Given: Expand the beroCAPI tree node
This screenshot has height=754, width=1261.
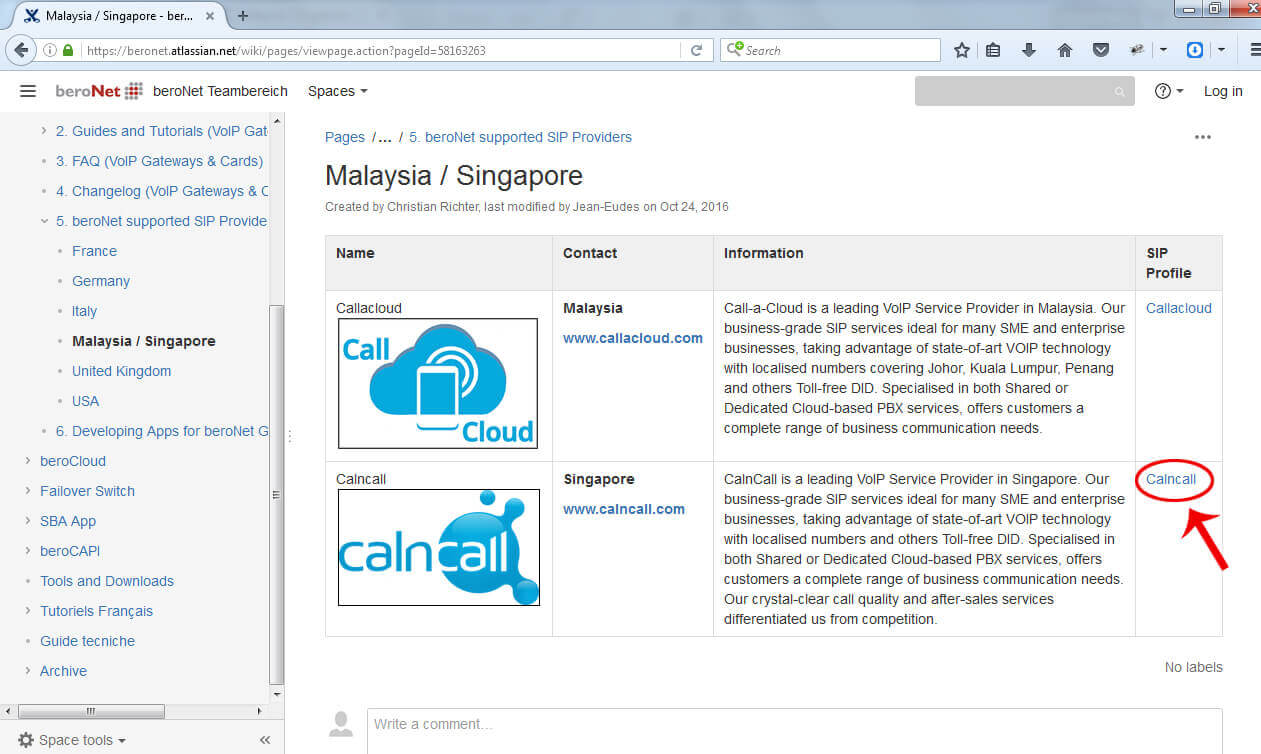Looking at the screenshot, I should (28, 551).
